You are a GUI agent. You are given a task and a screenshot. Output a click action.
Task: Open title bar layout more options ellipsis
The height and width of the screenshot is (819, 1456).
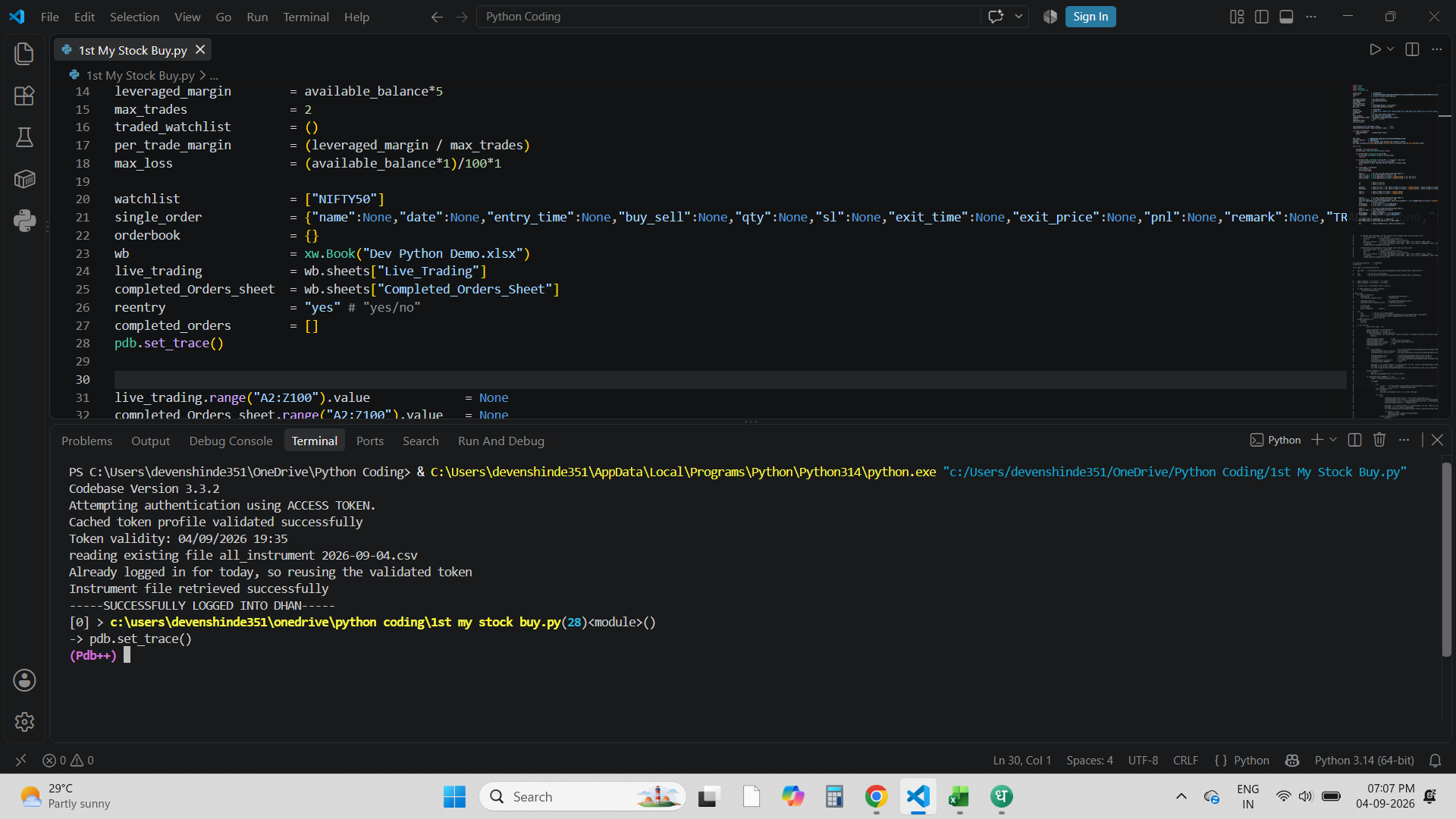[x=1311, y=17]
